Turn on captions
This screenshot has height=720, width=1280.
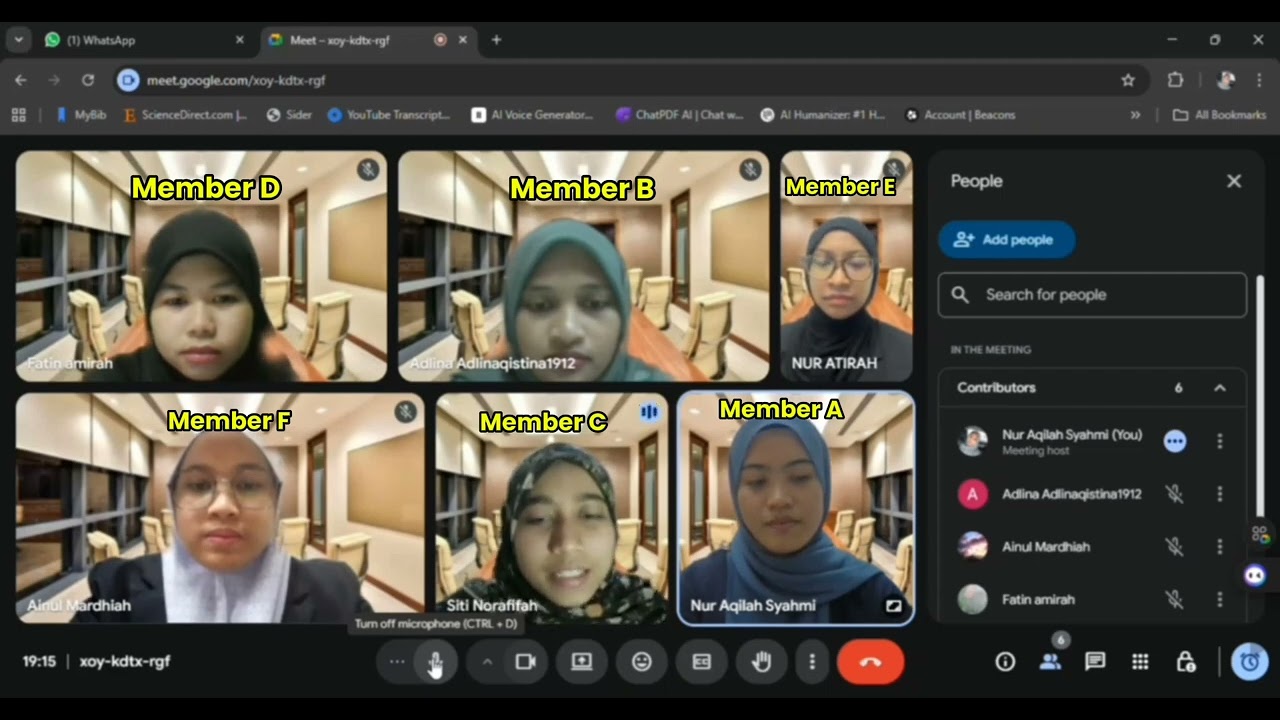tap(702, 662)
